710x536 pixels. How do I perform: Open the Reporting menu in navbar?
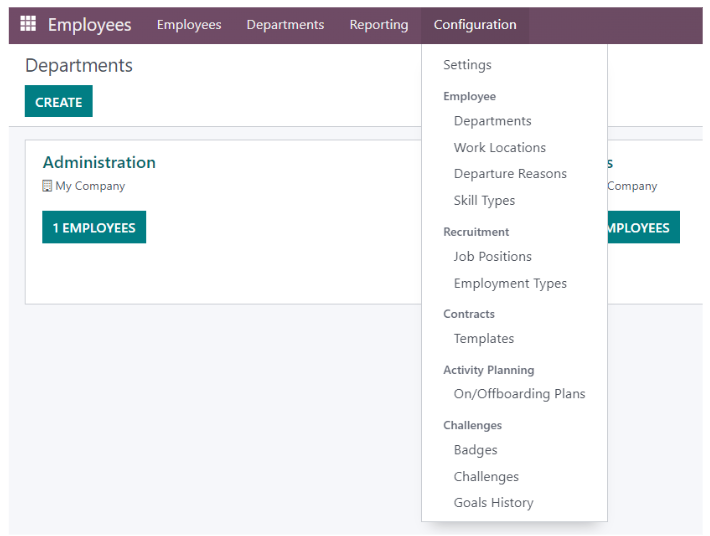pos(379,24)
